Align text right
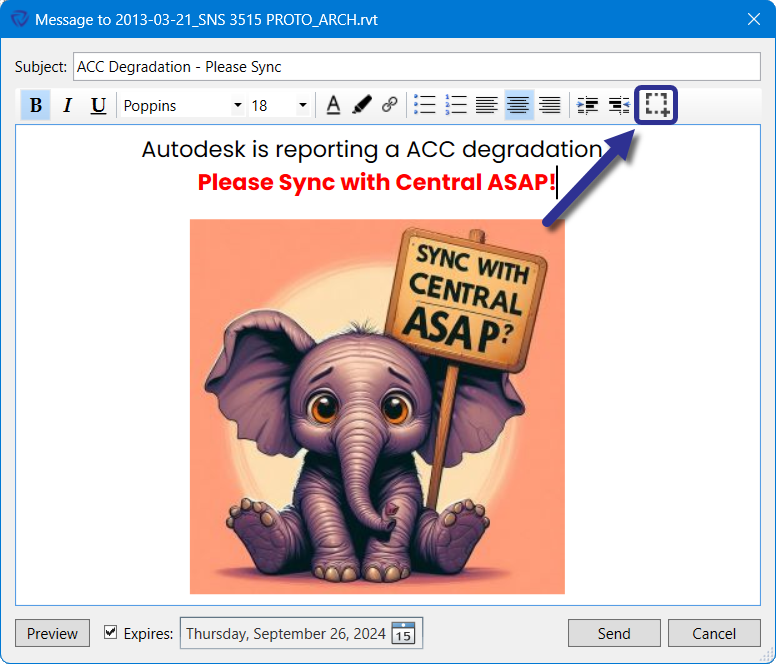The width and height of the screenshot is (776, 664). (x=550, y=105)
